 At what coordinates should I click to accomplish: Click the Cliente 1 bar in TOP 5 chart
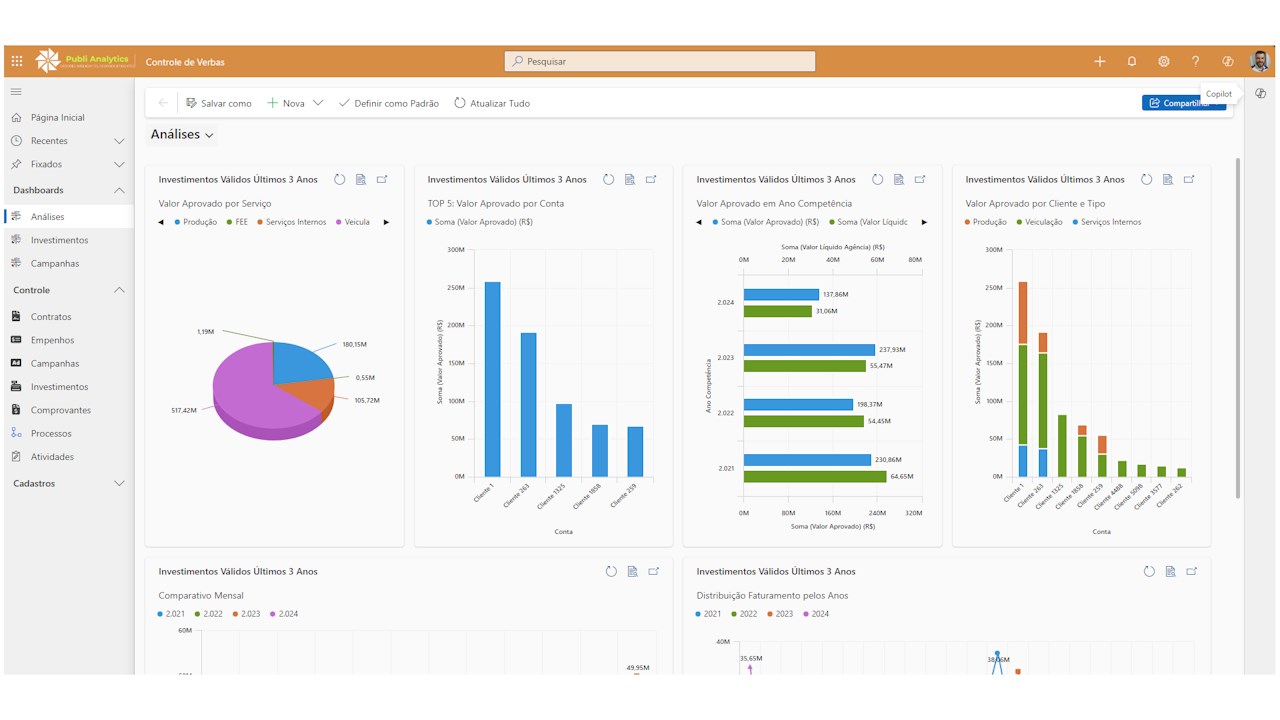(x=493, y=379)
